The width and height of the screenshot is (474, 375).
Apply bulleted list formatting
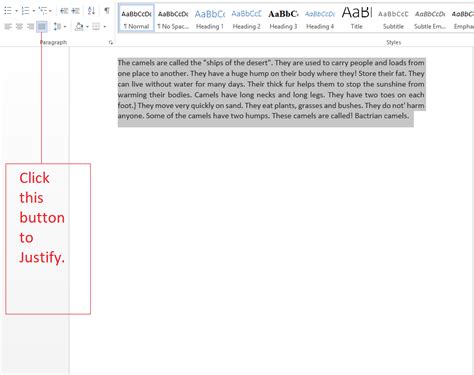pyautogui.click(x=8, y=11)
